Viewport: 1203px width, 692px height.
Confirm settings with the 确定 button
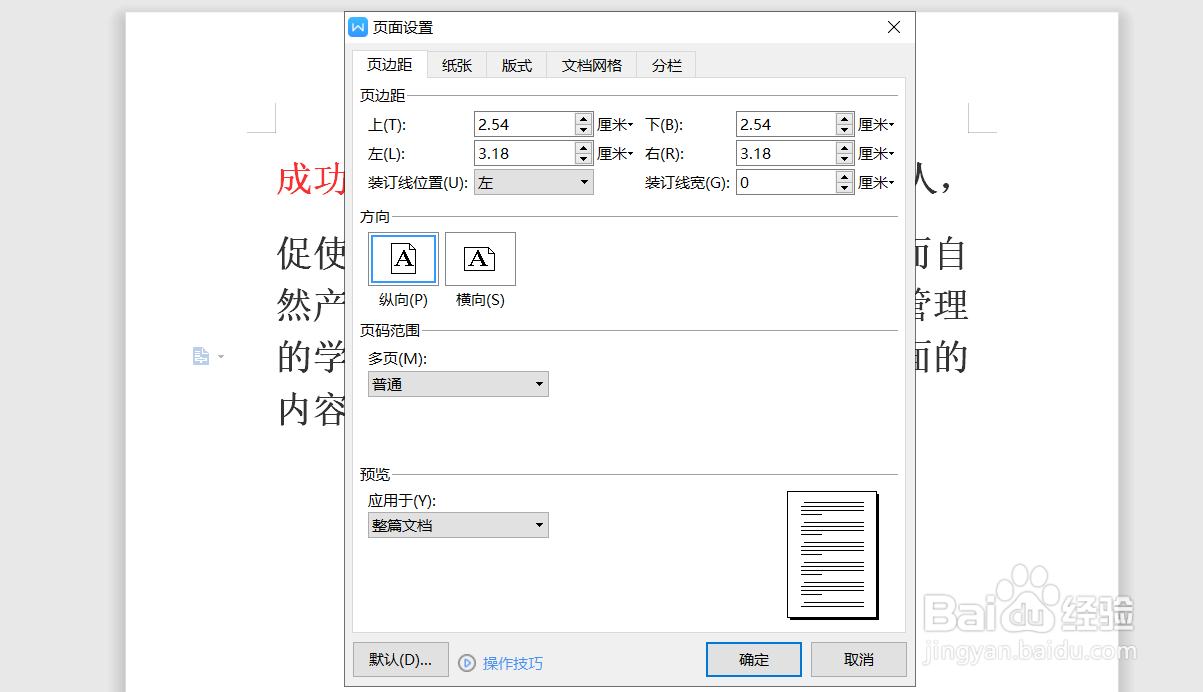coord(753,659)
